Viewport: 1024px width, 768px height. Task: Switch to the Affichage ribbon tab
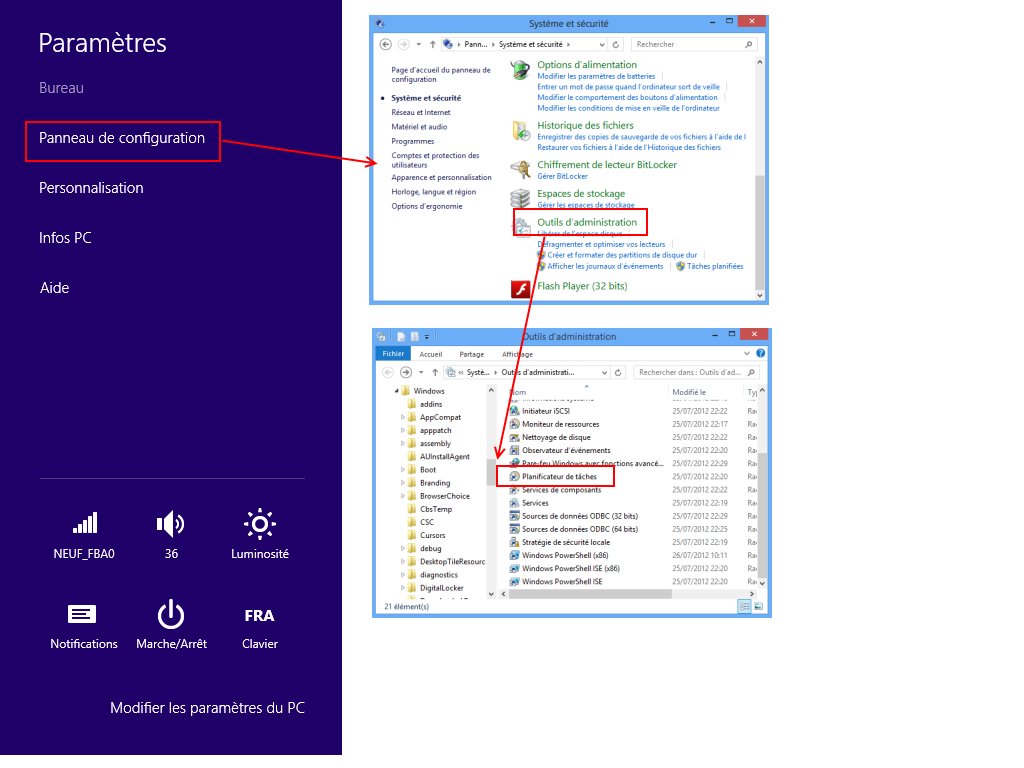pyautogui.click(x=517, y=354)
